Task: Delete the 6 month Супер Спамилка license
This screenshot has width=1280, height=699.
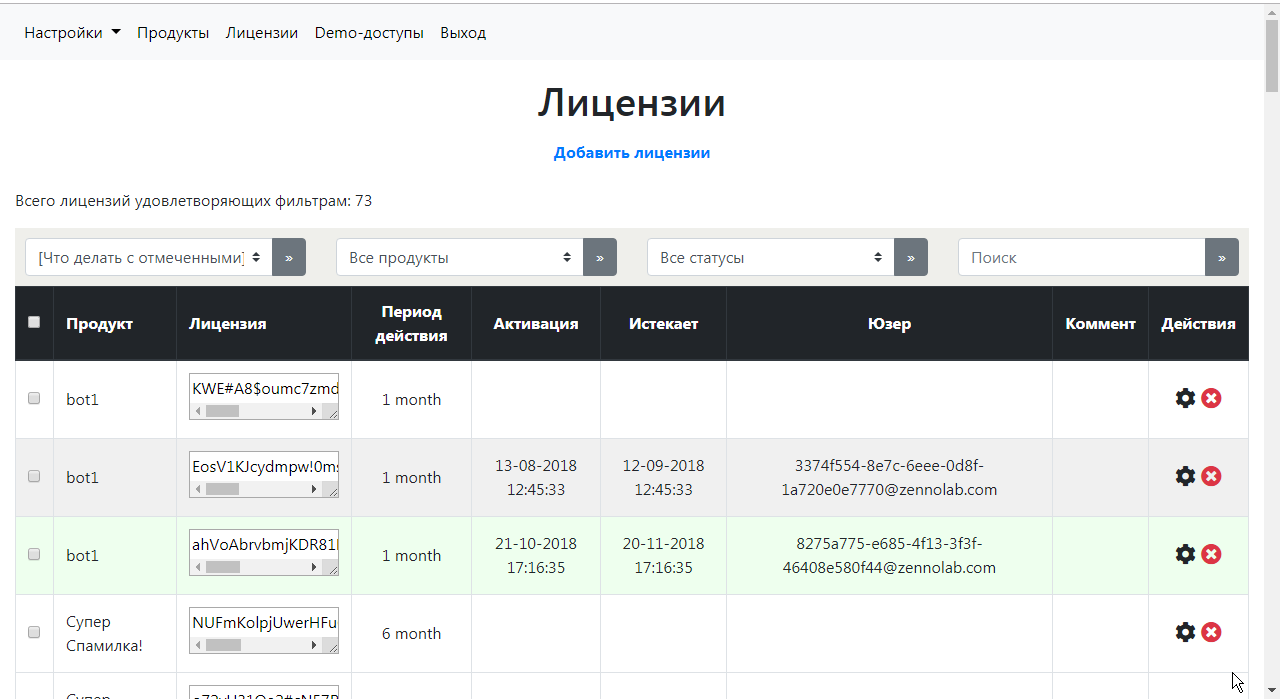Action: coord(1211,632)
